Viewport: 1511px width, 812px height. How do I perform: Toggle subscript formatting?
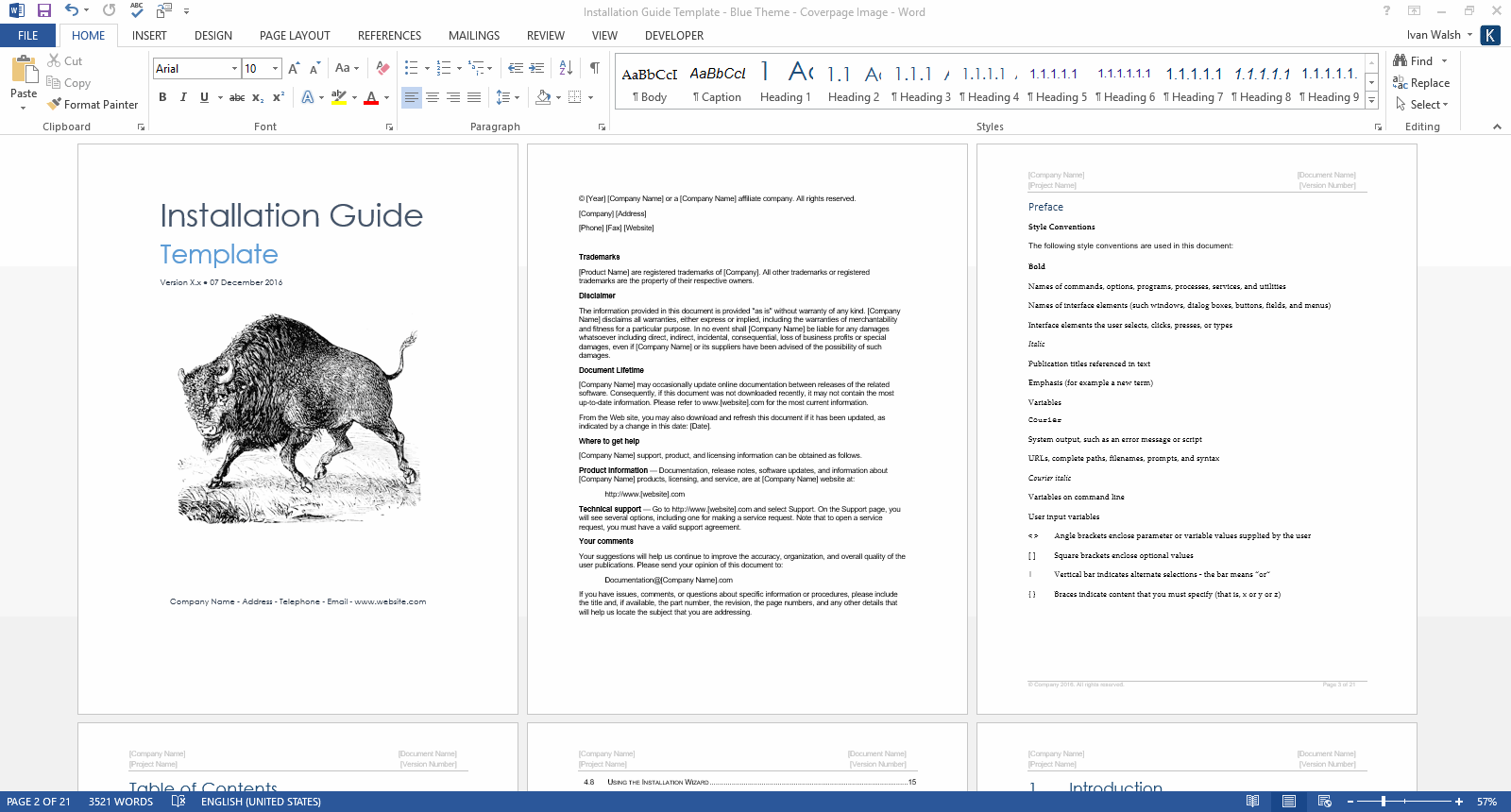[258, 97]
